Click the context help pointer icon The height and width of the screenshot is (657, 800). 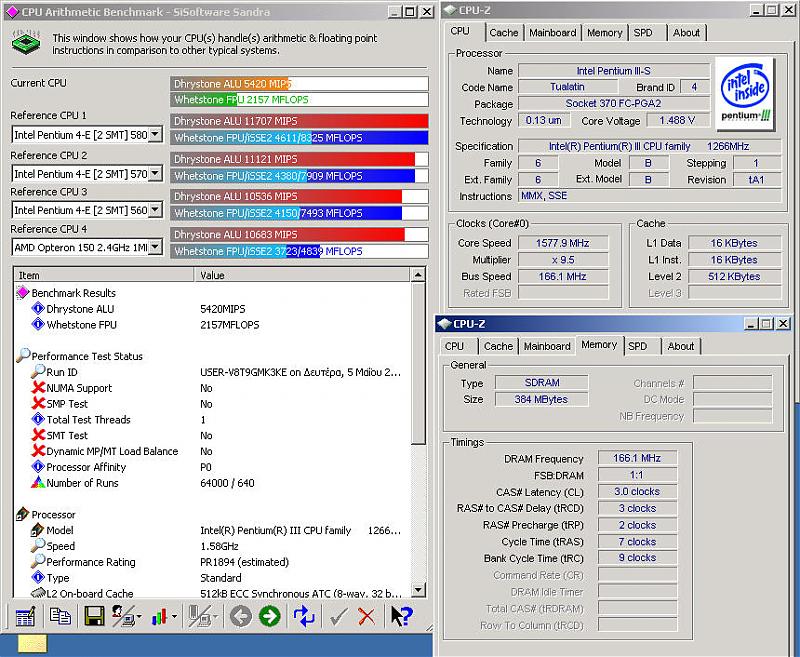tap(402, 616)
